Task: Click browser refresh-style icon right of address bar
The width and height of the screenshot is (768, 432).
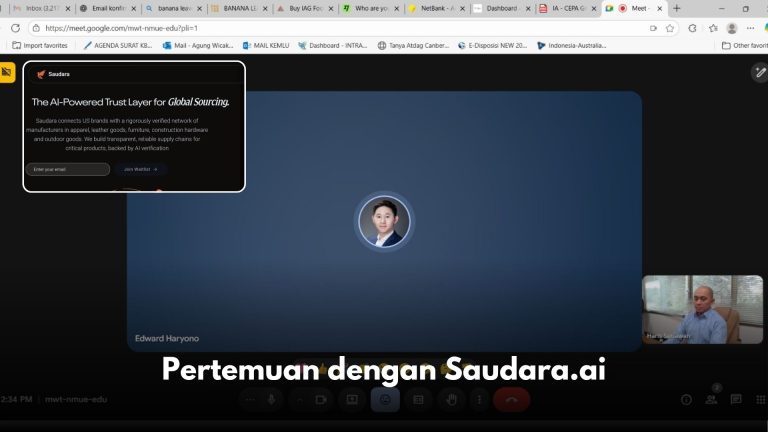Action: pos(692,28)
